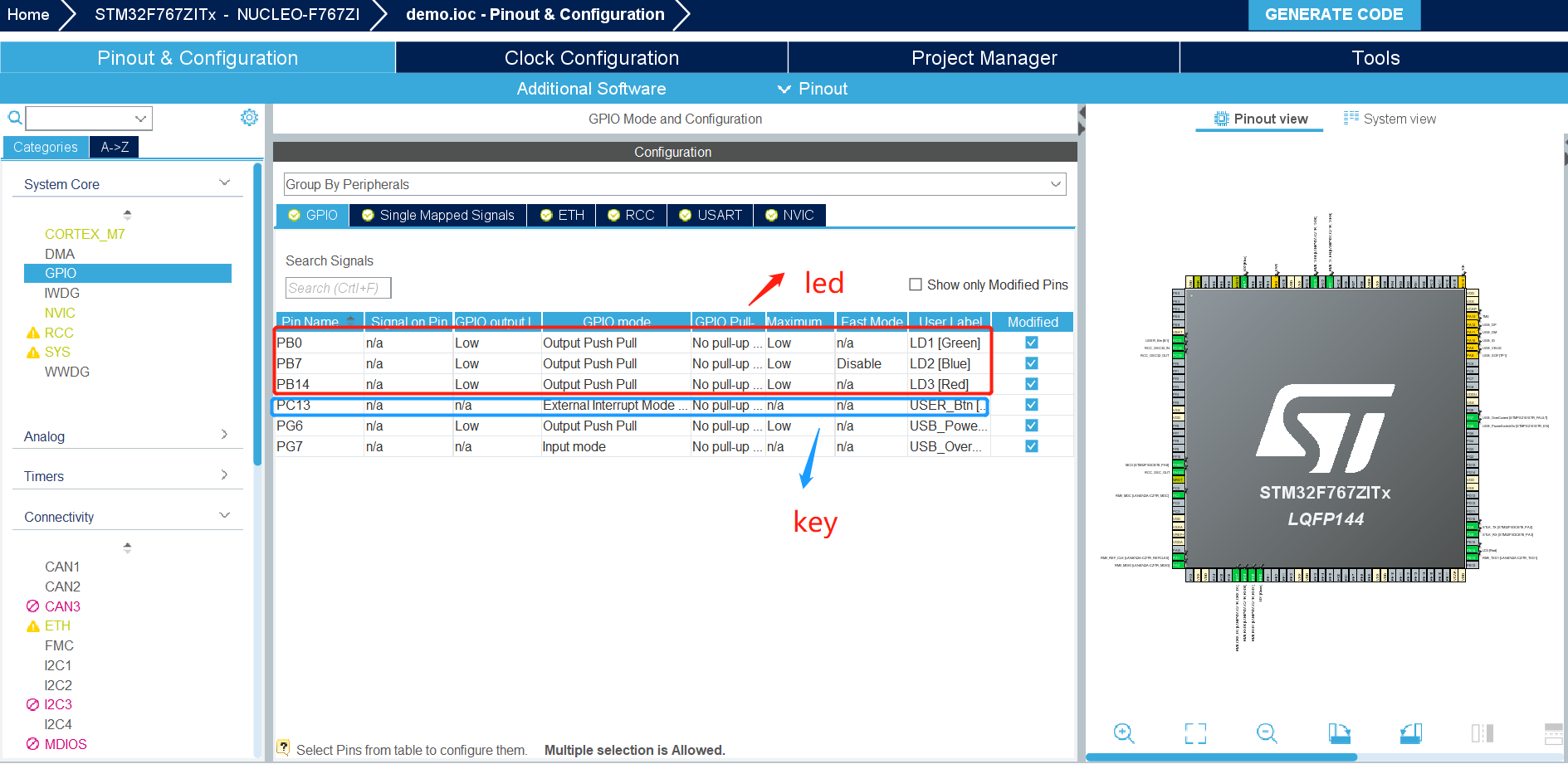Viewport: 1568px width, 764px height.
Task: Toggle Modified checkbox for PG7
Action: click(x=1032, y=446)
